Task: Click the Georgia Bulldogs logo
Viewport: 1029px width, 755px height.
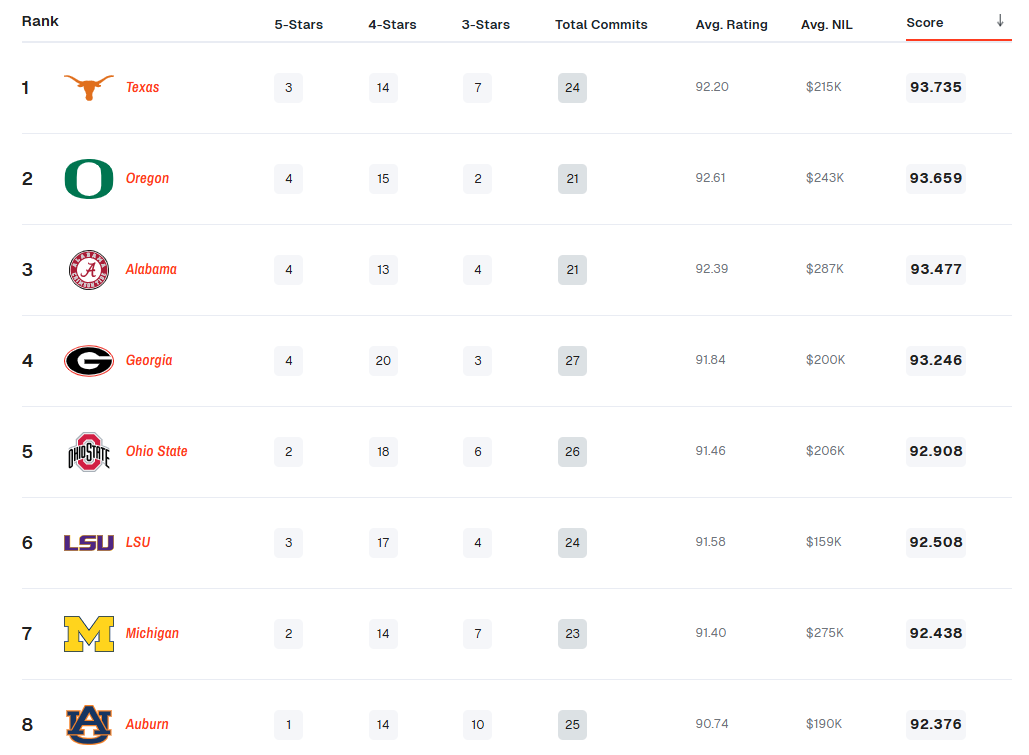Action: click(x=89, y=360)
